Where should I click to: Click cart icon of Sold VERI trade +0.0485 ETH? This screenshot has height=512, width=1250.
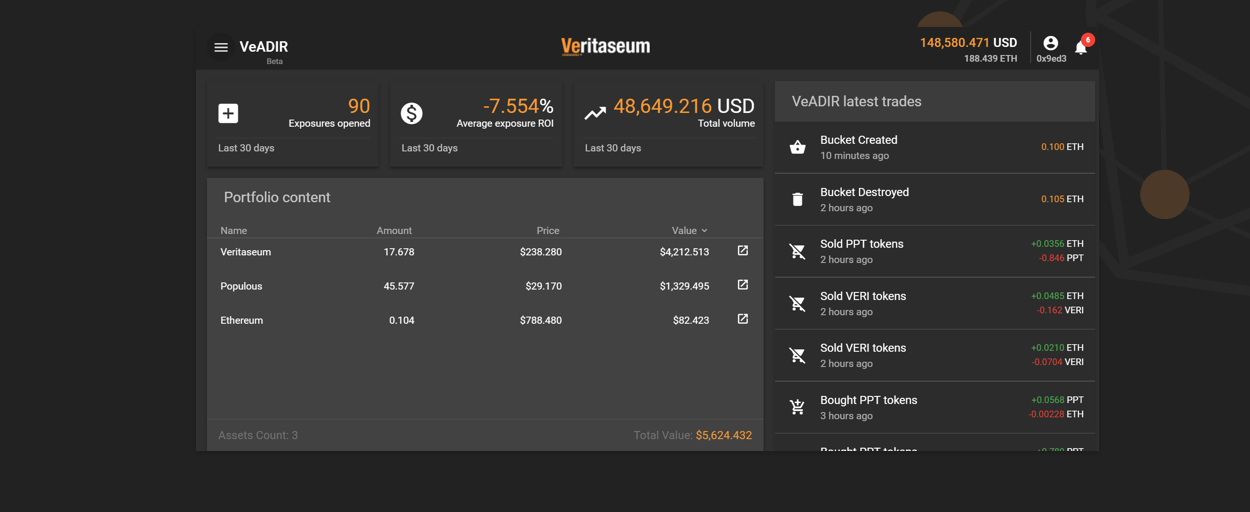tap(797, 303)
